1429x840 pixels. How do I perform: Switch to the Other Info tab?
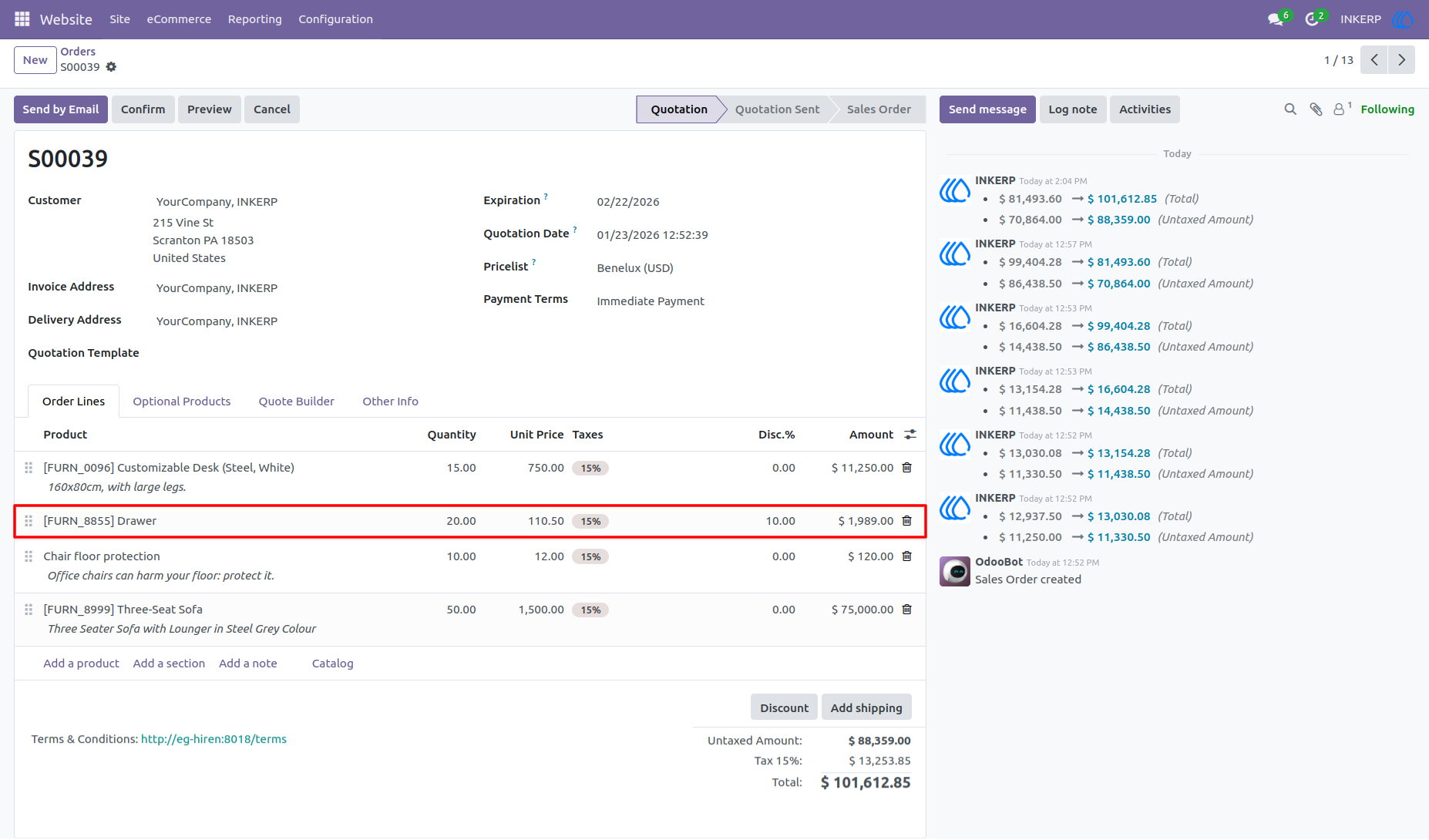(391, 402)
